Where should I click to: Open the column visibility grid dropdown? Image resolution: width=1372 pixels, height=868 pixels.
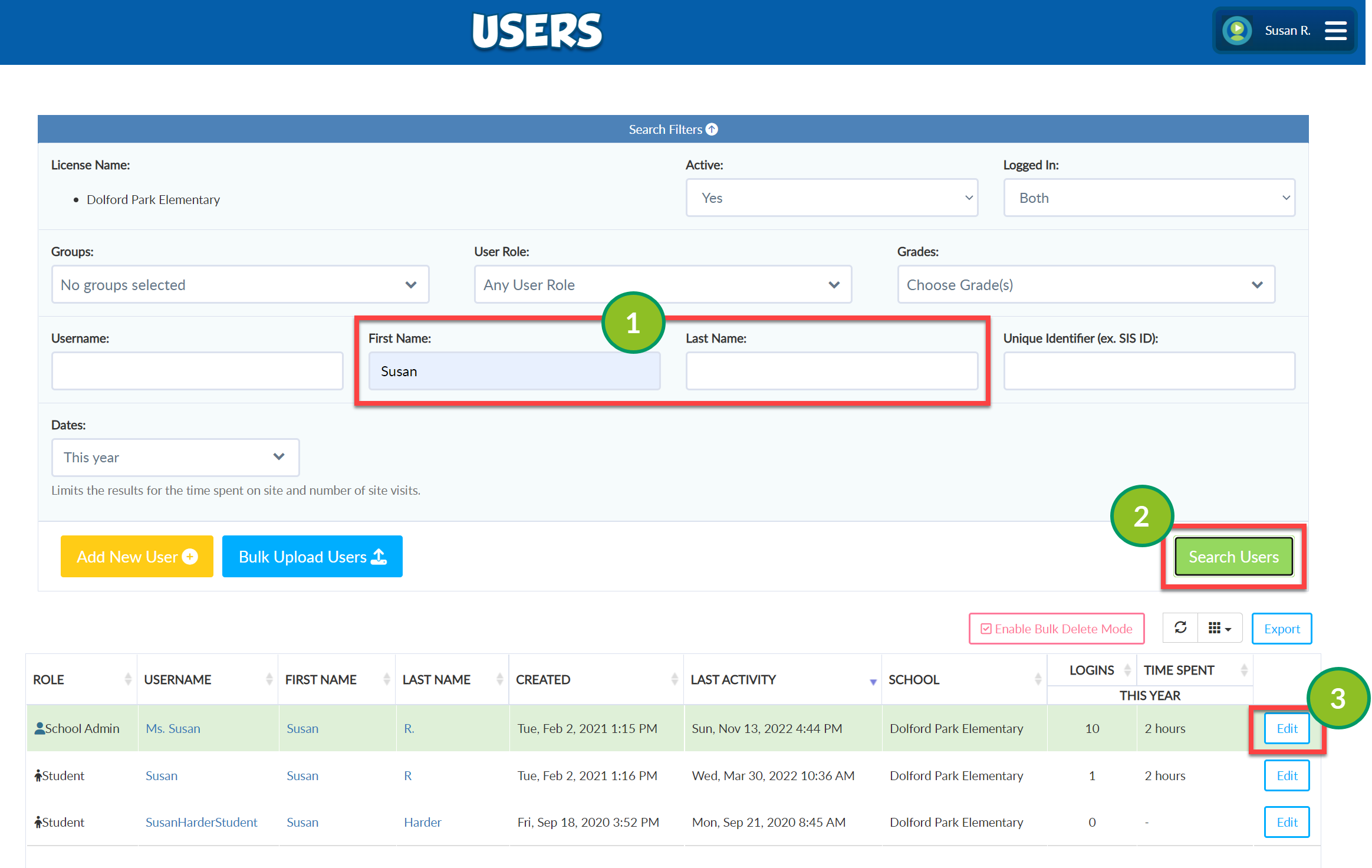pos(1220,628)
